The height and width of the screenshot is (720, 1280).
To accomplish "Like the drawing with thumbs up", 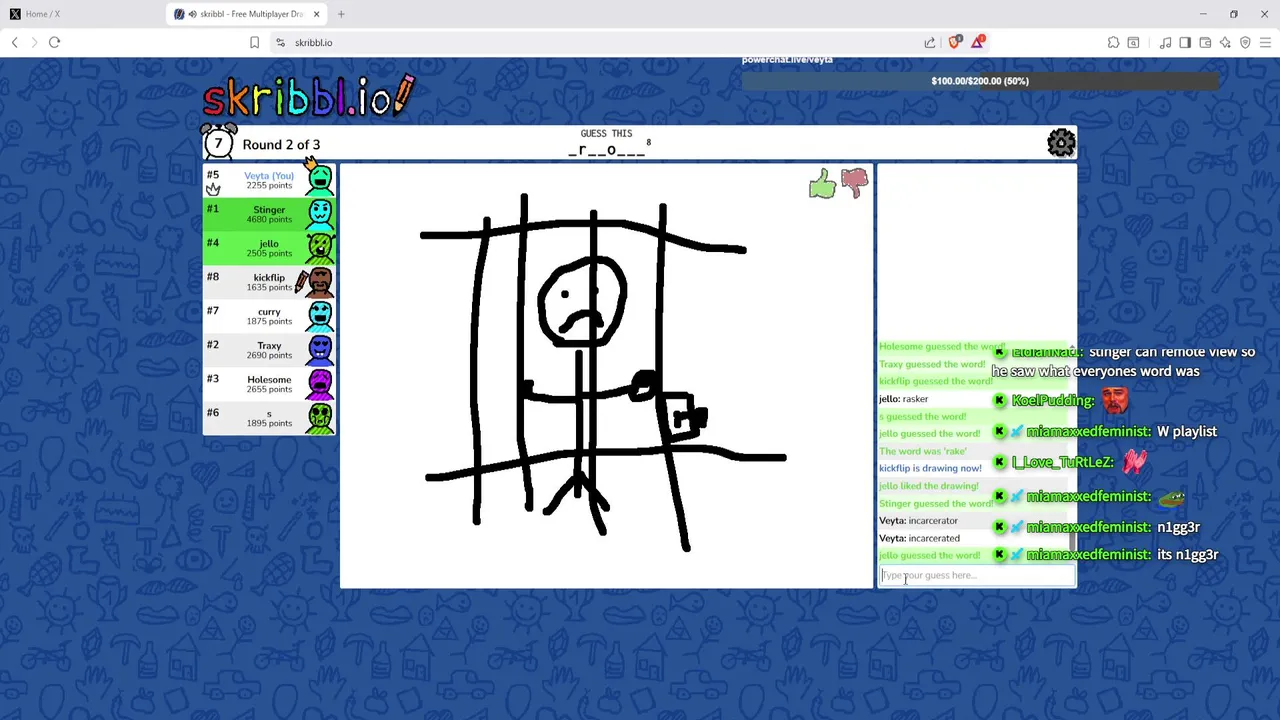I will [822, 184].
